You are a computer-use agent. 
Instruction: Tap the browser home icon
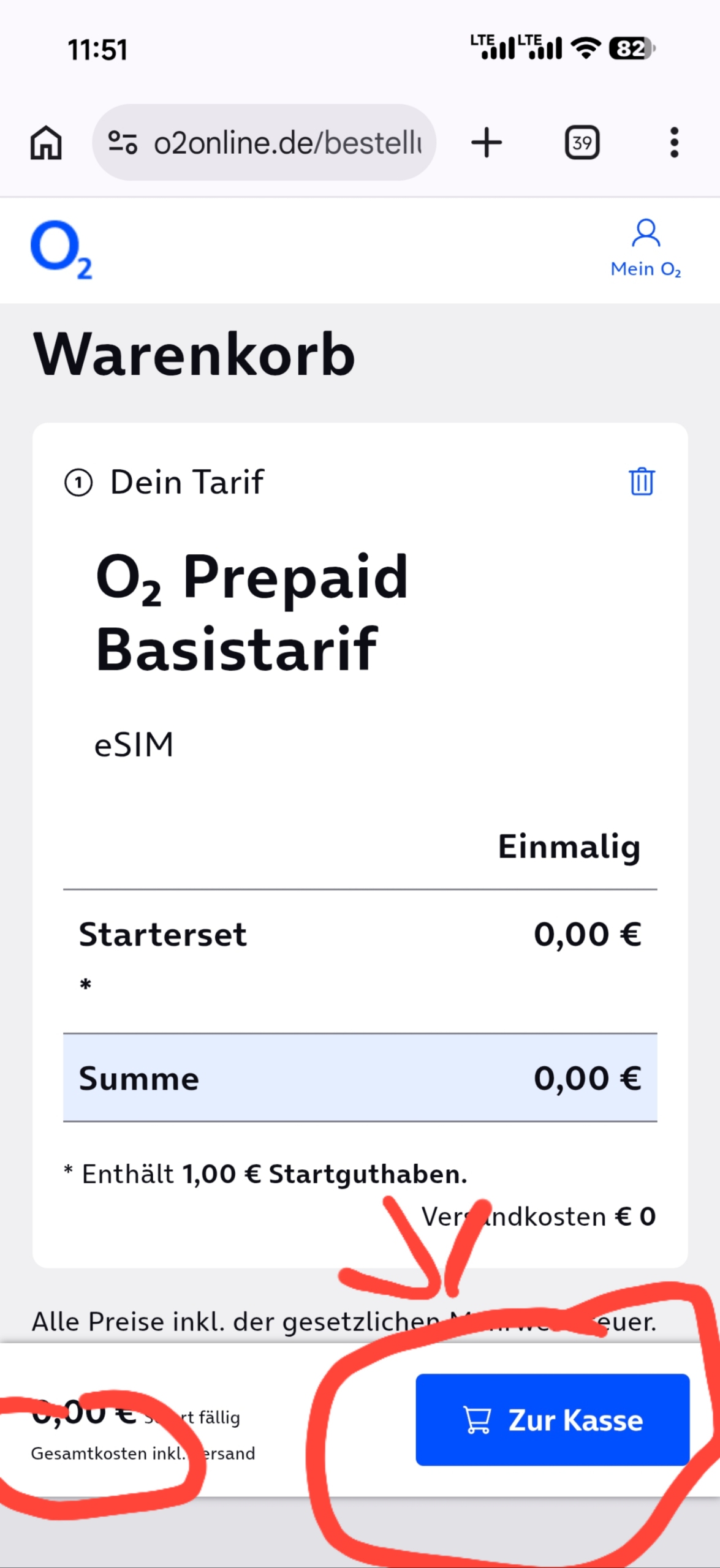[x=46, y=143]
